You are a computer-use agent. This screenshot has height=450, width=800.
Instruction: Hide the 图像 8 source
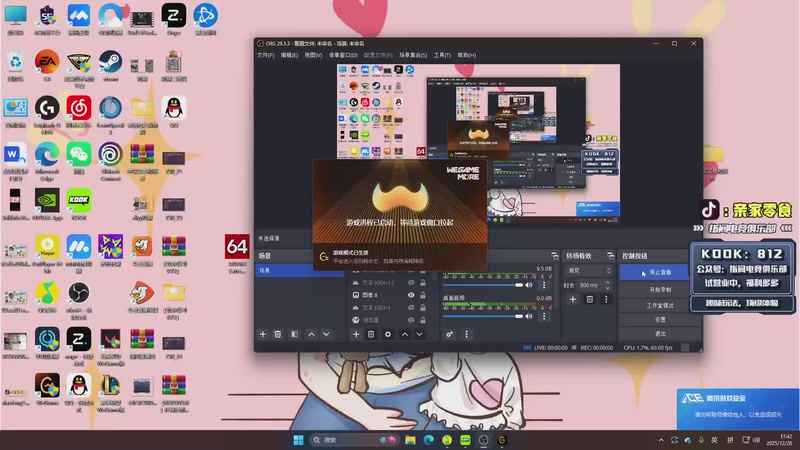pos(411,295)
